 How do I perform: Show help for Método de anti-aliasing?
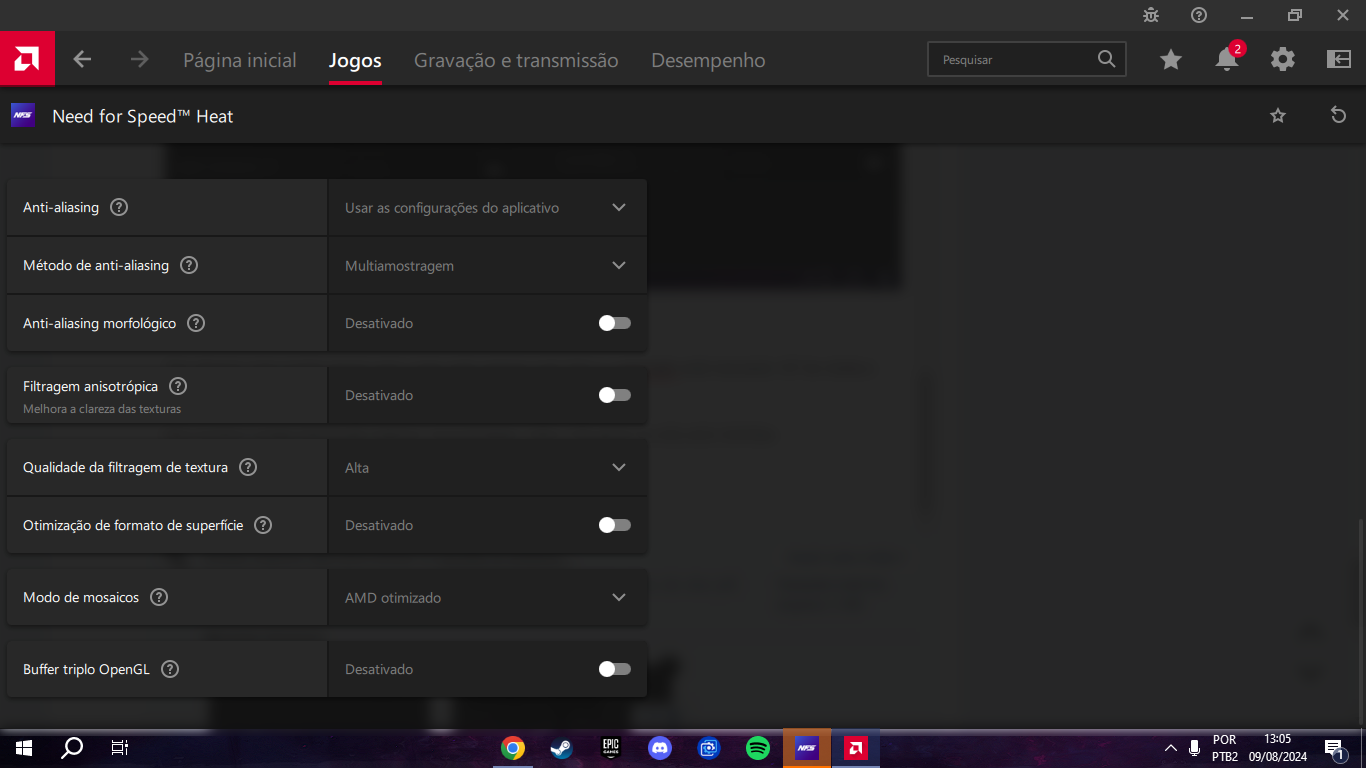pyautogui.click(x=189, y=266)
